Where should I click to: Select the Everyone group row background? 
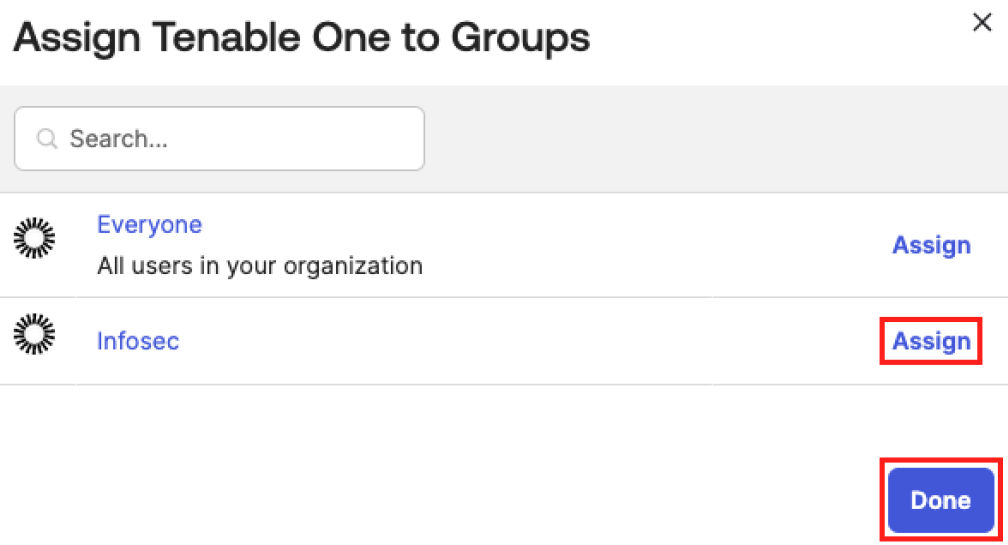(x=600, y=245)
